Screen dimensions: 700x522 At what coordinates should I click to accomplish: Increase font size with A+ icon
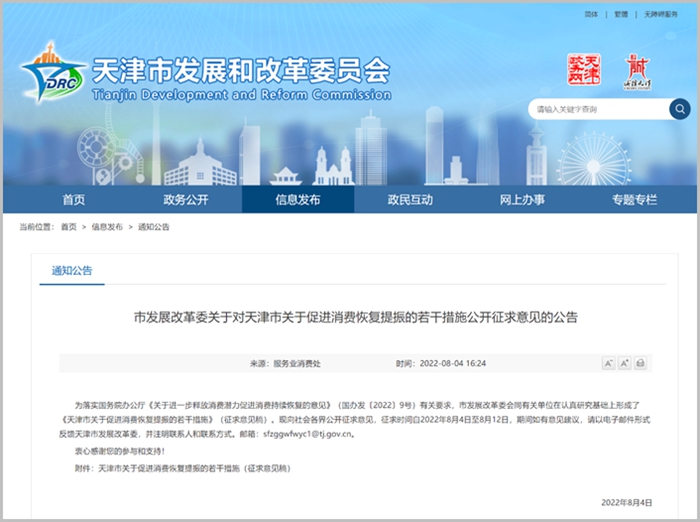coord(624,363)
